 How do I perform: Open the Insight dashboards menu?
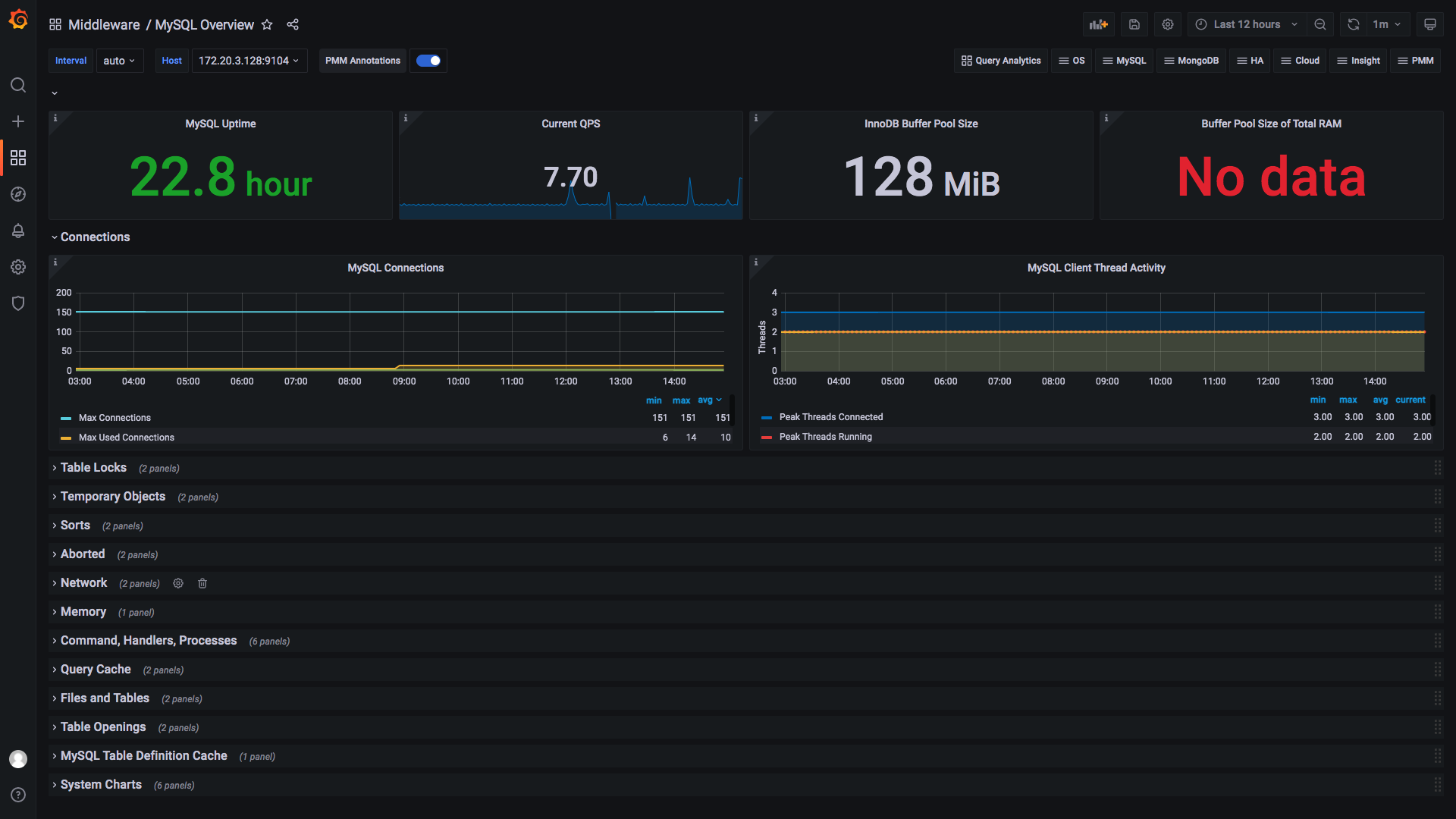[x=1358, y=61]
